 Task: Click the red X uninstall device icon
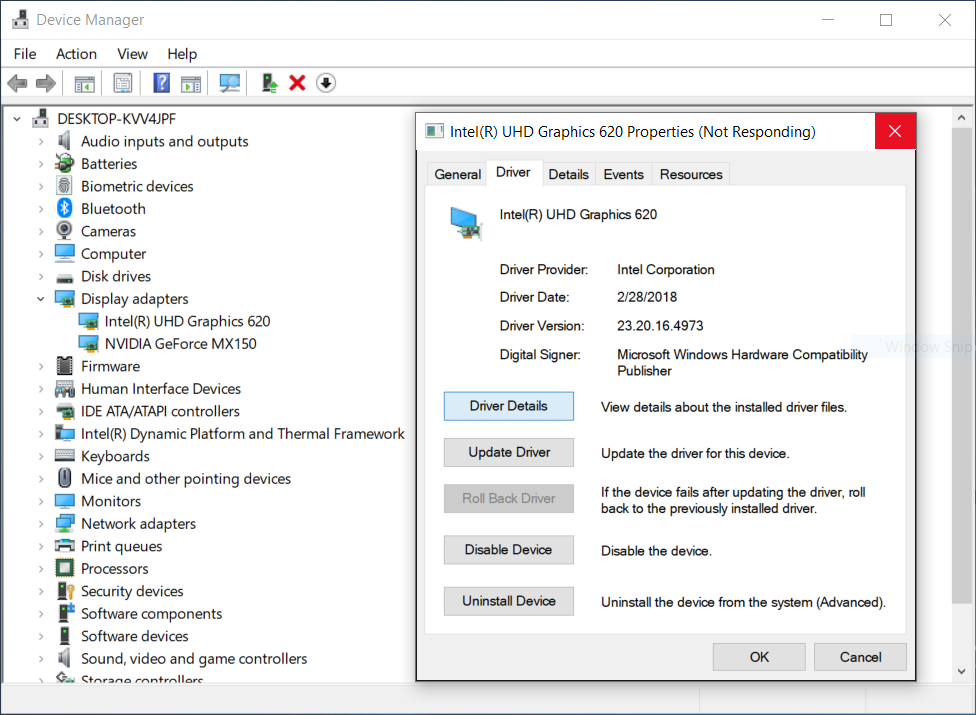pos(297,83)
